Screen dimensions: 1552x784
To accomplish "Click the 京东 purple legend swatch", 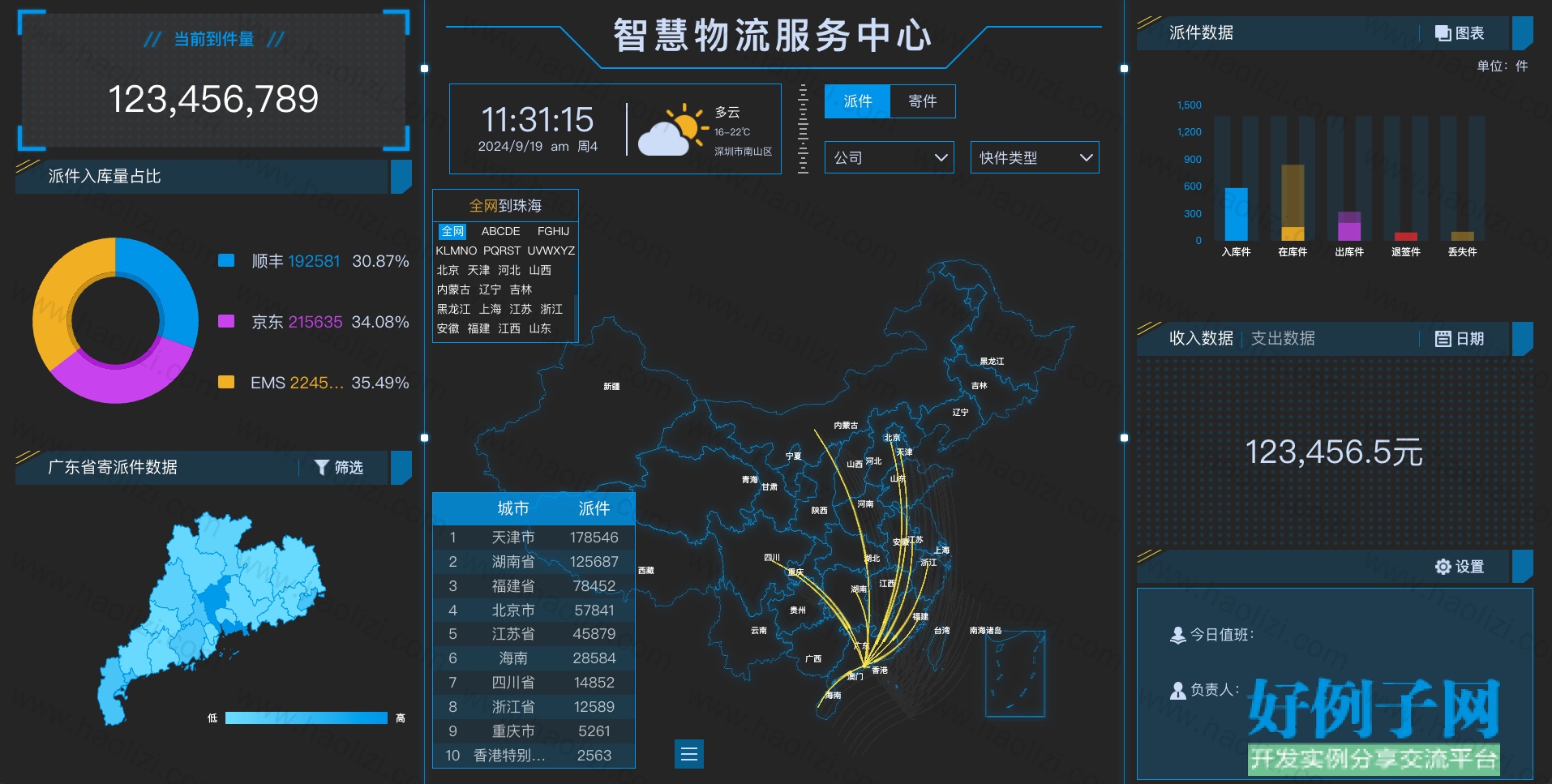I will [226, 321].
